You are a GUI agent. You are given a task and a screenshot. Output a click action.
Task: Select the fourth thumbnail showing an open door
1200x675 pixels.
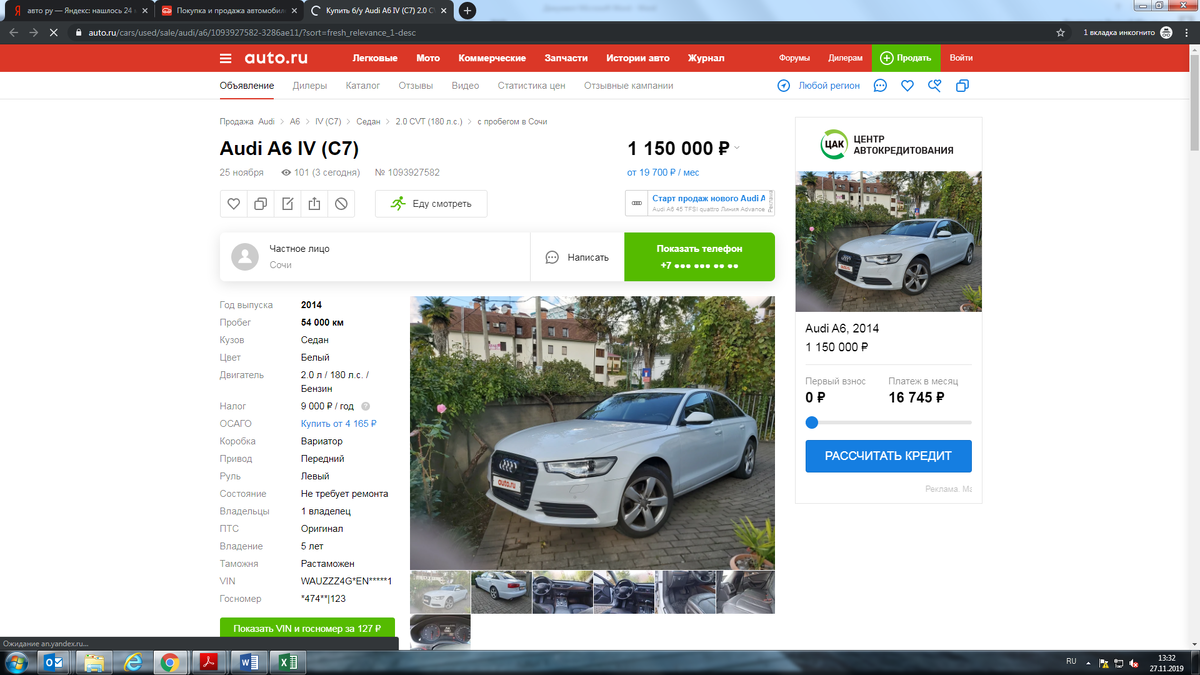[623, 592]
